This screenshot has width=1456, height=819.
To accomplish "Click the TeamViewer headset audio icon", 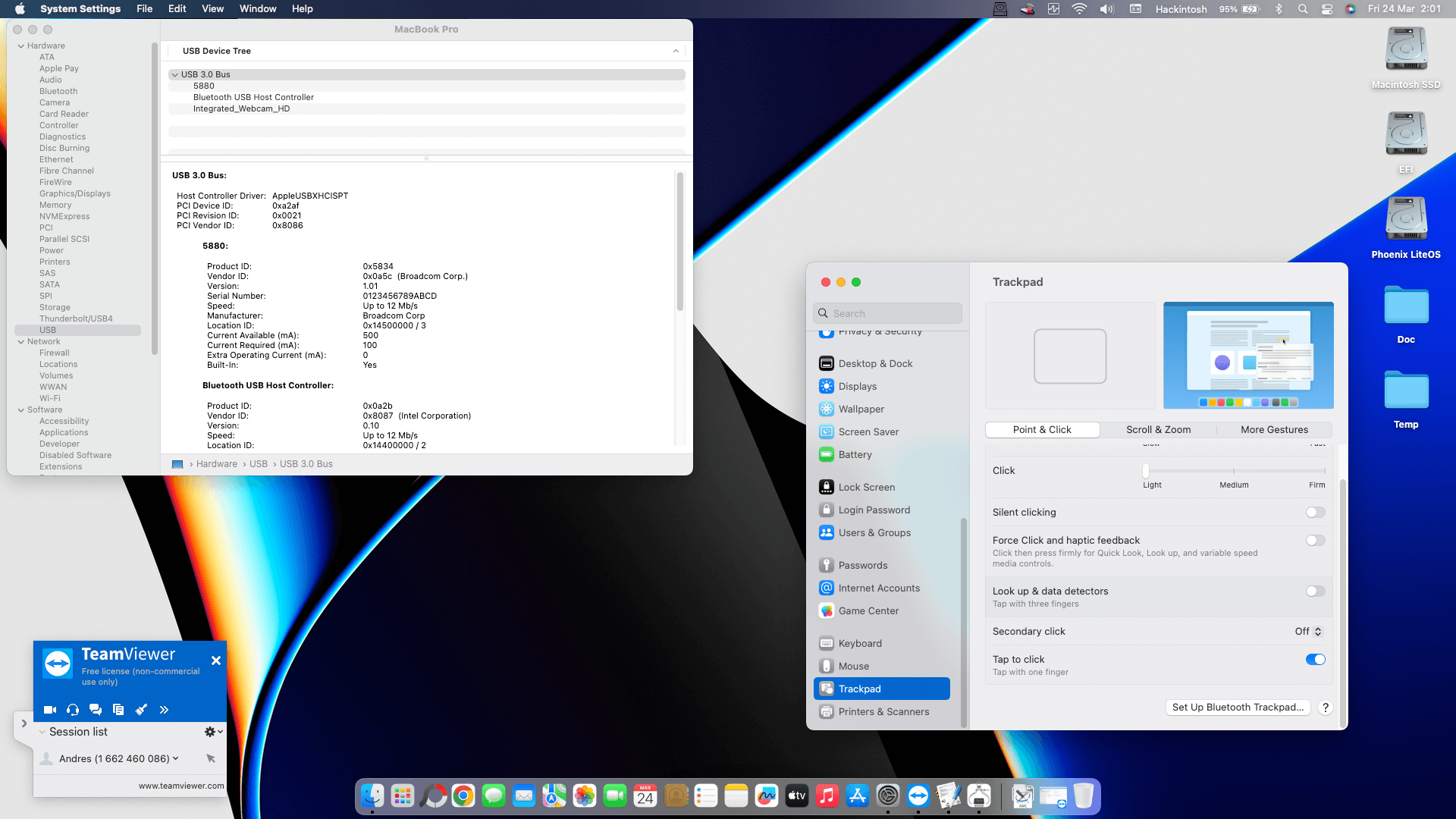I will (73, 710).
